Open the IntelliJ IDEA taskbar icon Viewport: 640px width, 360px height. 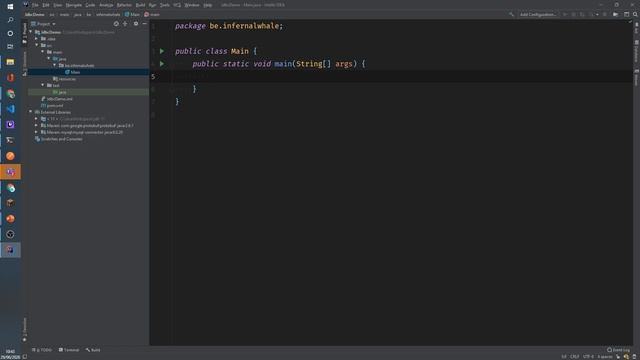click(x=10, y=250)
